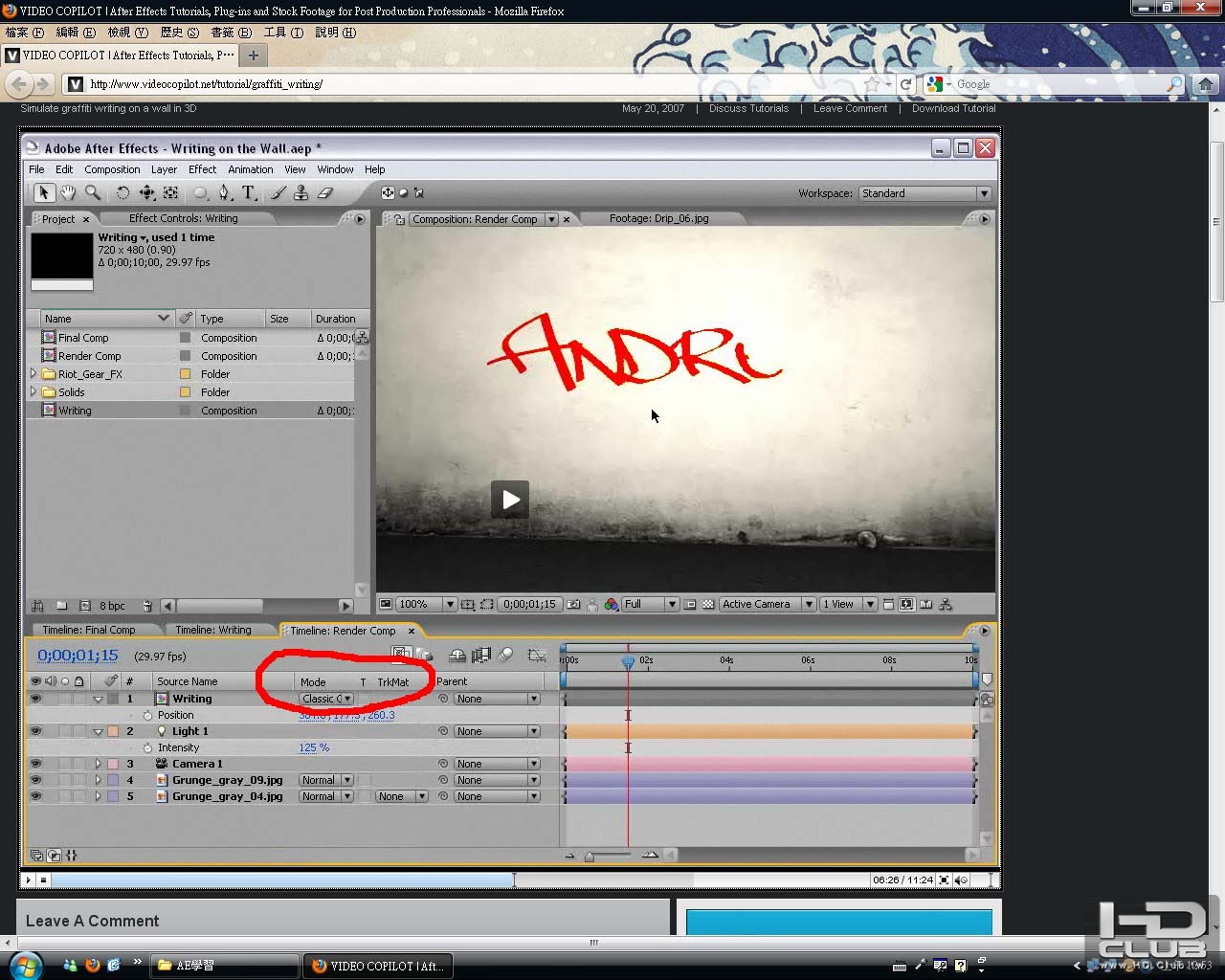The height and width of the screenshot is (980, 1225).
Task: Open the Effect menu
Action: click(x=202, y=169)
